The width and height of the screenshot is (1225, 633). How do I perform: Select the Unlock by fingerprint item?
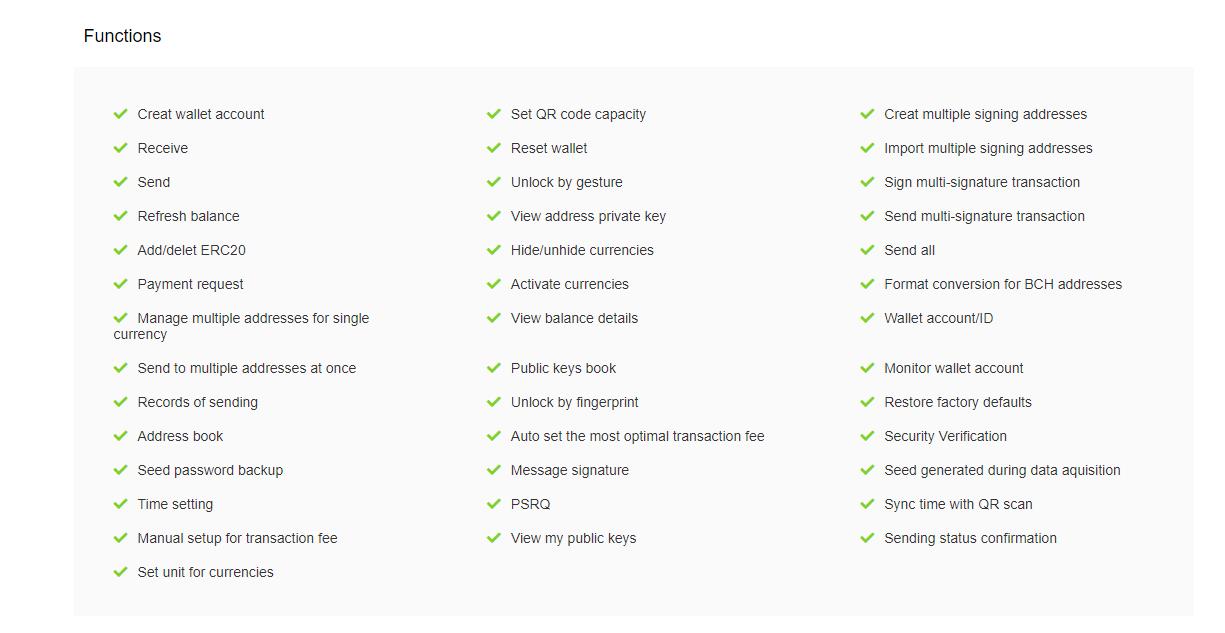pyautogui.click(x=574, y=402)
